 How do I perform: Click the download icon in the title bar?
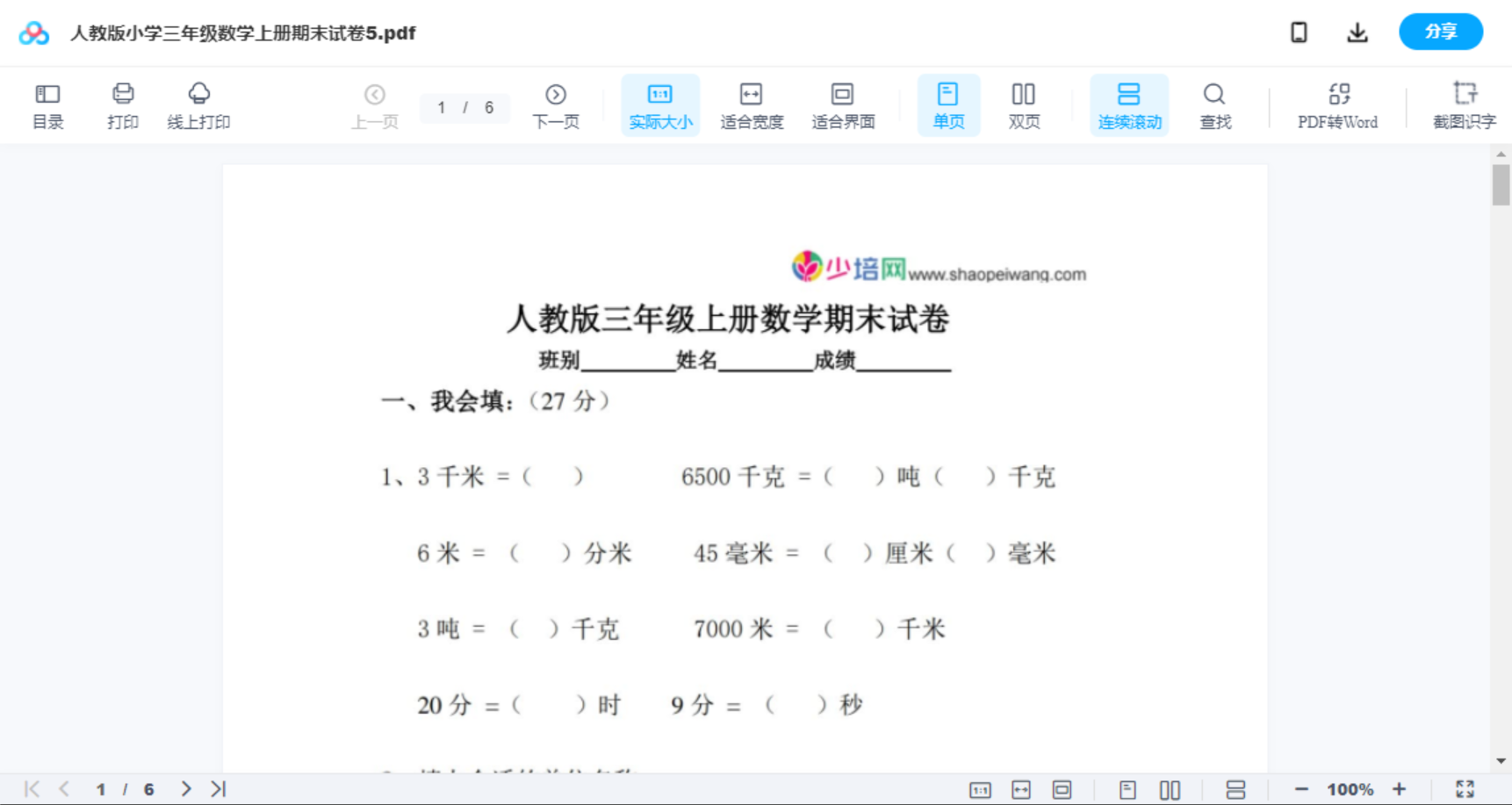1357,32
